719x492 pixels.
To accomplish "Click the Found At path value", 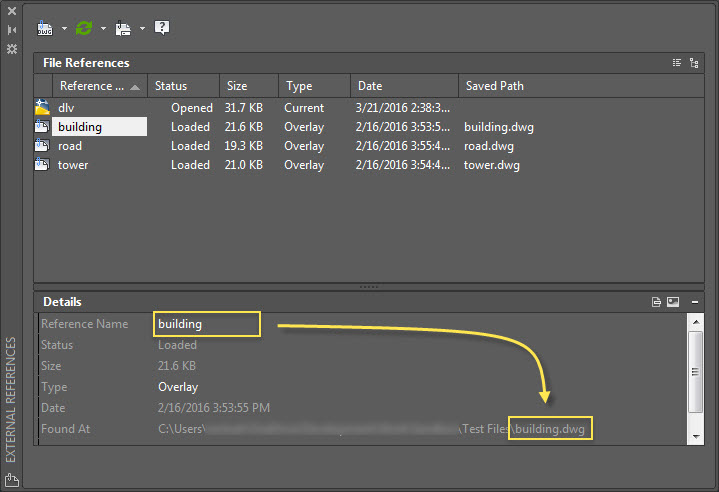I will coord(371,429).
